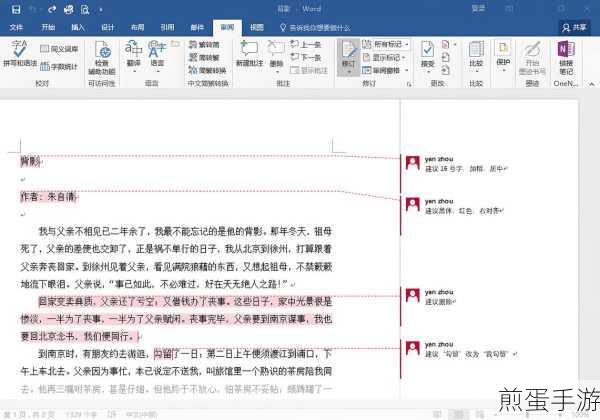Click page count in status bar
Viewport: 600px width, 420px height.
pos(29,414)
